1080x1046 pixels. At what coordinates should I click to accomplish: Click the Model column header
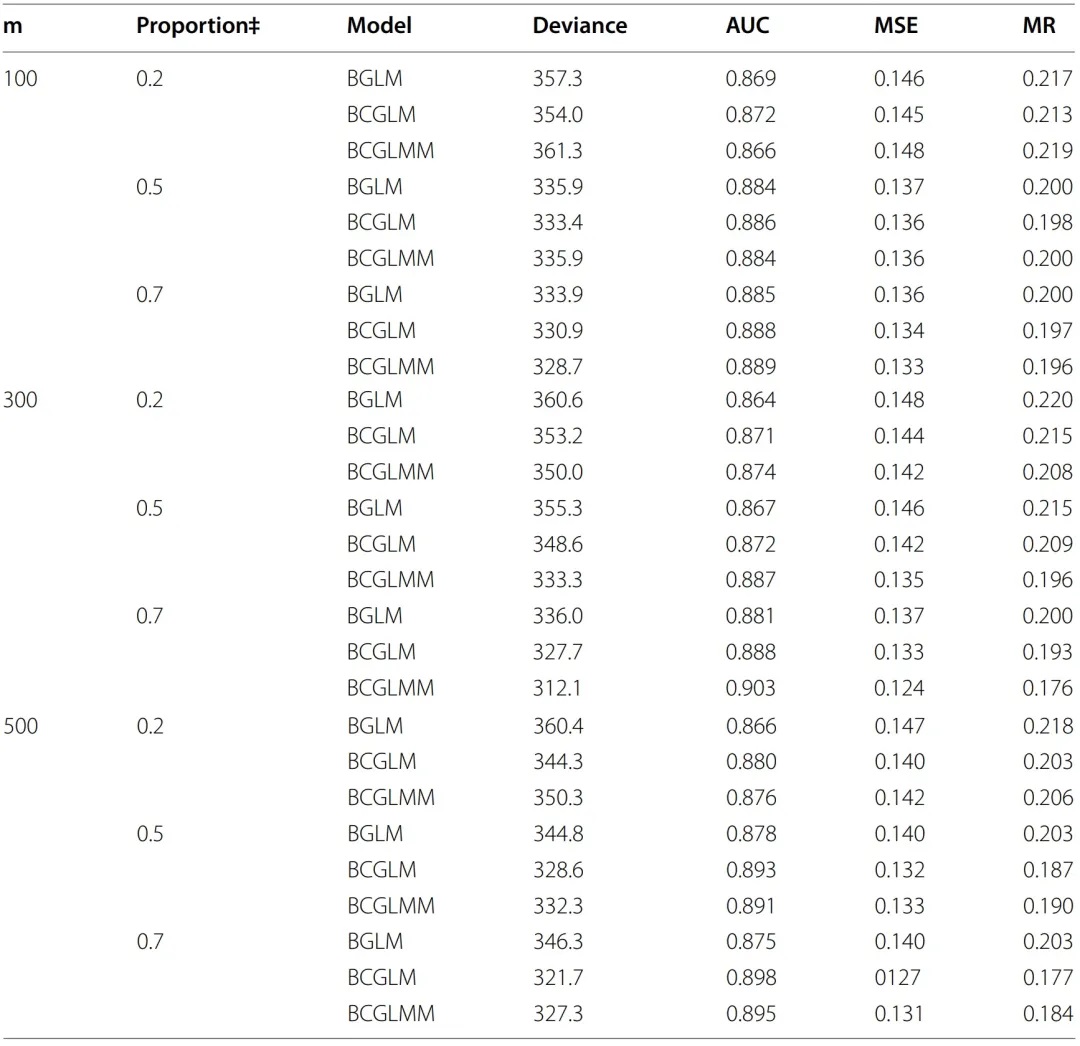tap(379, 25)
